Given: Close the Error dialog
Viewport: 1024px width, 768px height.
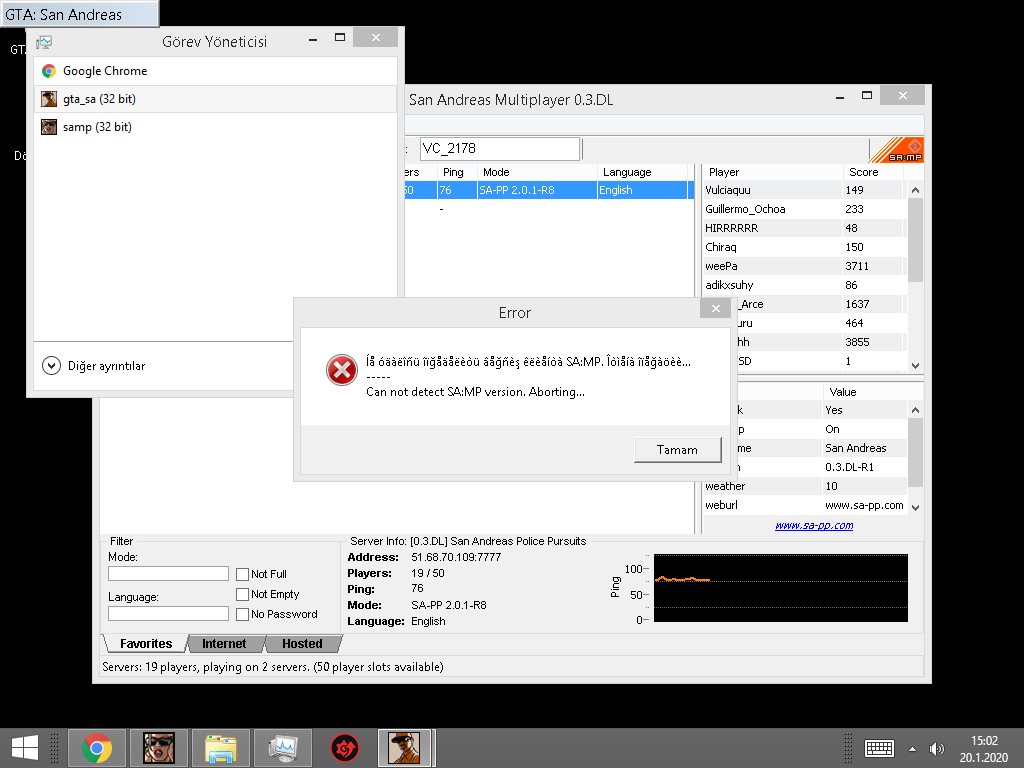Looking at the screenshot, I should tap(715, 308).
